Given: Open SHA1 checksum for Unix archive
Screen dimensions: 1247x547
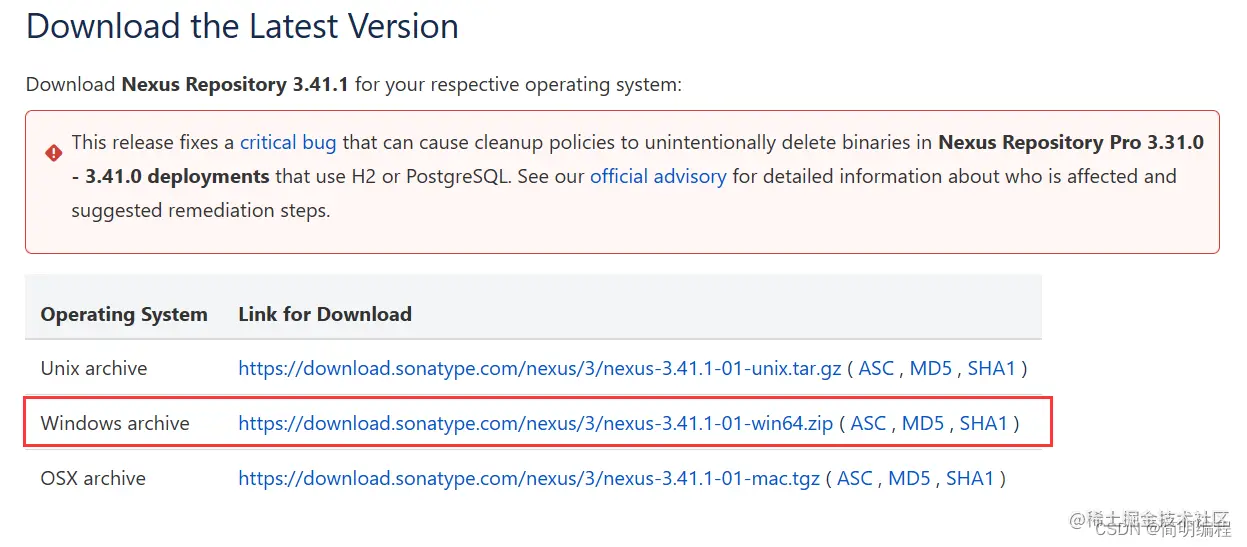Looking at the screenshot, I should (992, 368).
